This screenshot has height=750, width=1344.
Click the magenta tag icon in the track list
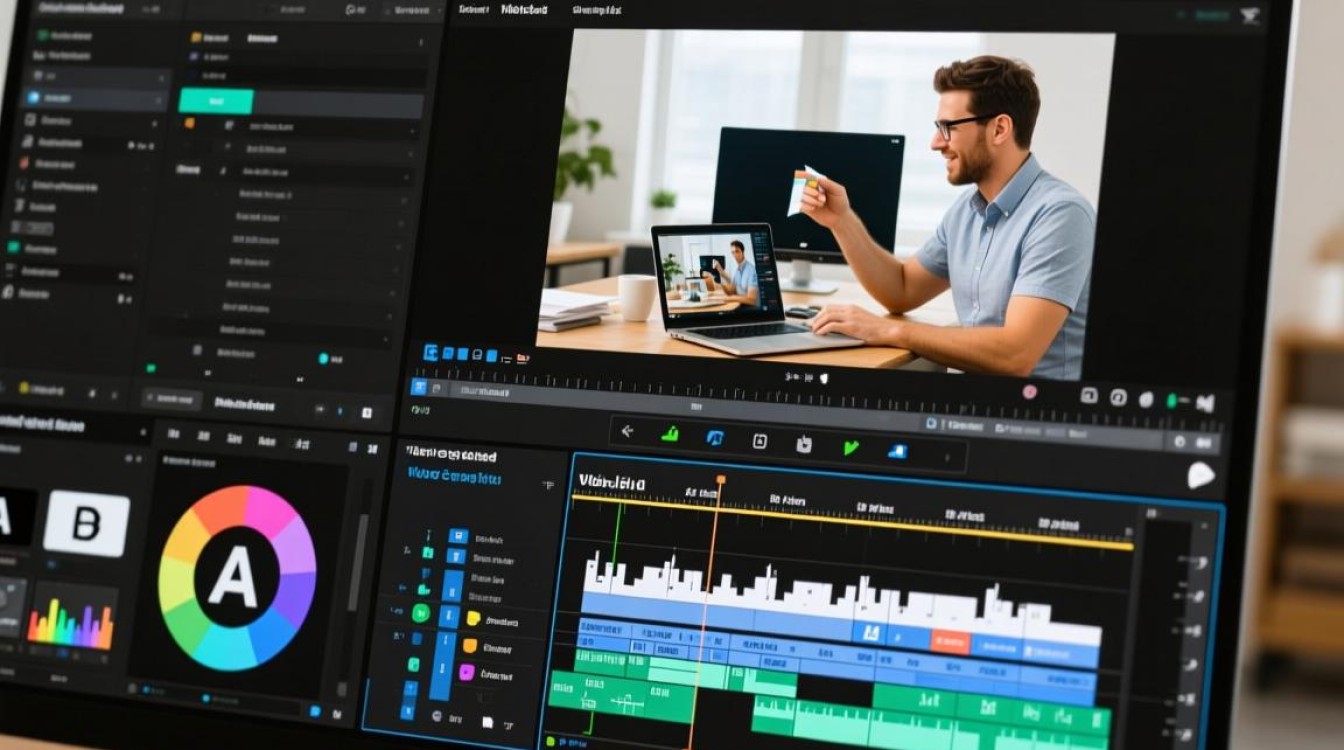[x=466, y=672]
